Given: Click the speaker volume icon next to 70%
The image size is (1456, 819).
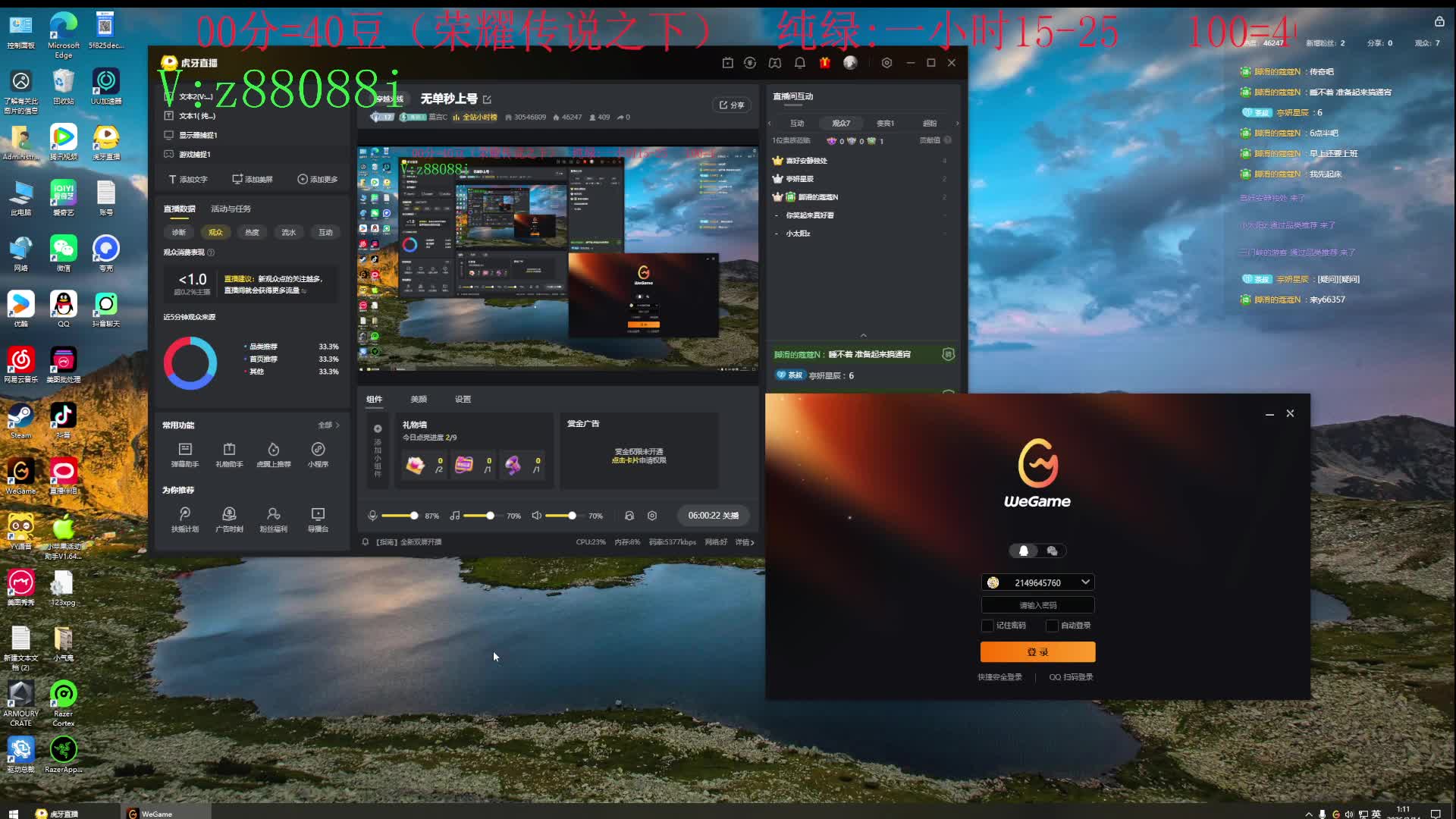Looking at the screenshot, I should (x=536, y=516).
